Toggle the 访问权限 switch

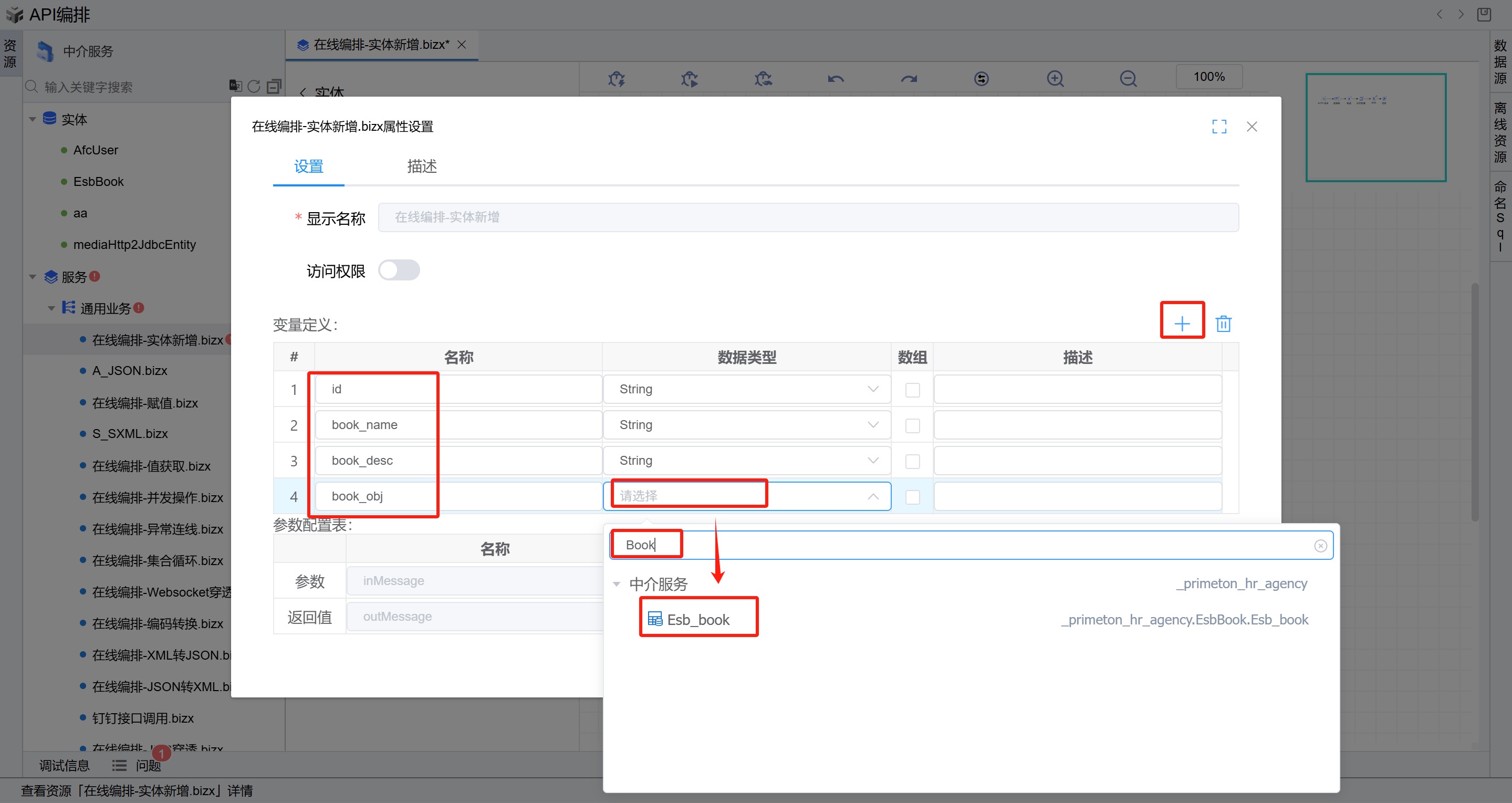tap(399, 270)
